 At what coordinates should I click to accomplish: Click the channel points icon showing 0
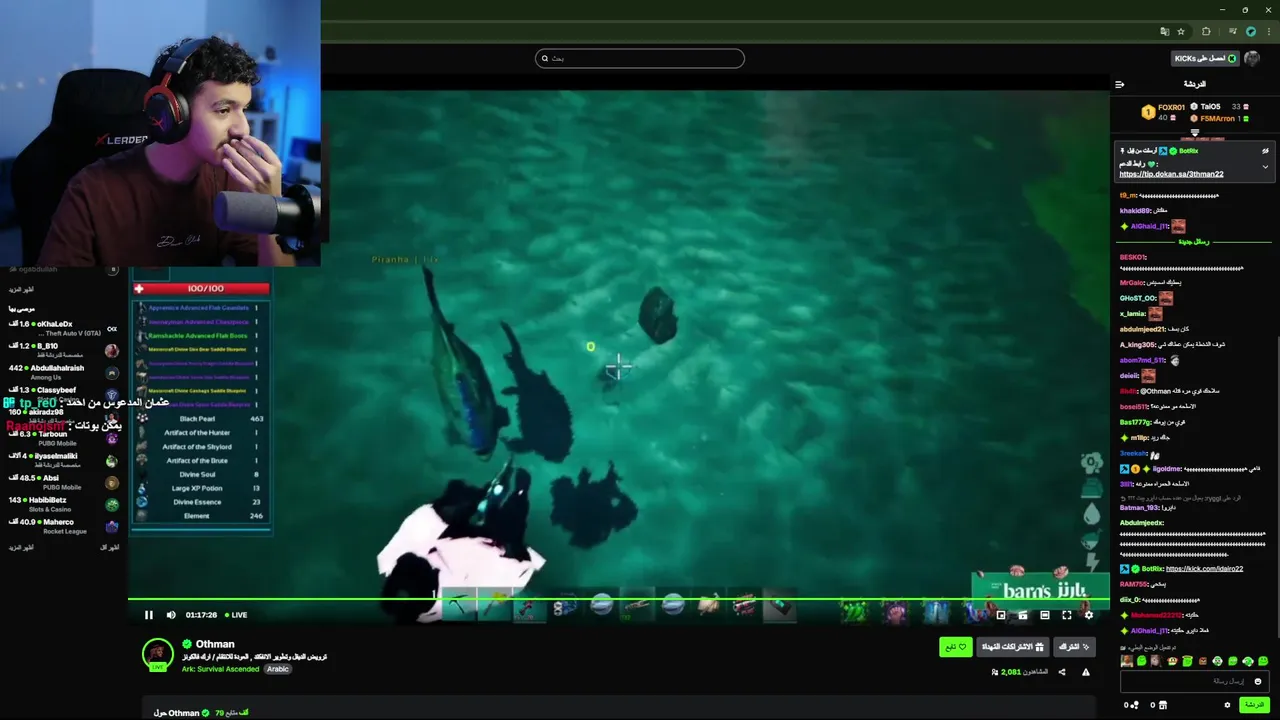1131,705
